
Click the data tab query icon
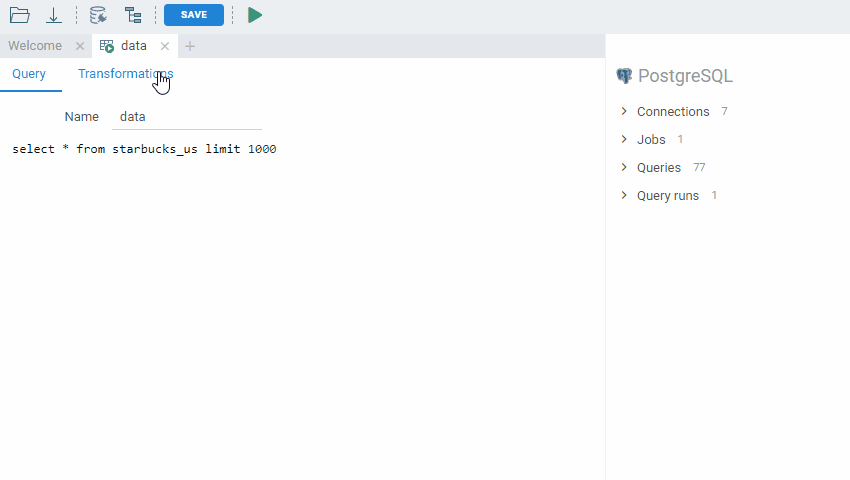107,46
